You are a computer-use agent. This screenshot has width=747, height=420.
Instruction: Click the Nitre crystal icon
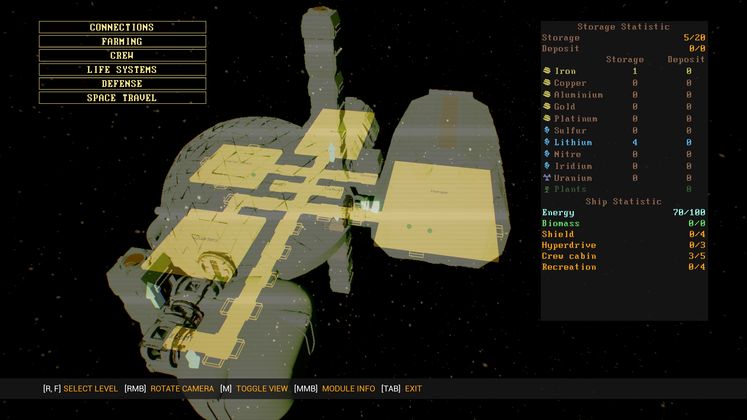pyautogui.click(x=547, y=154)
